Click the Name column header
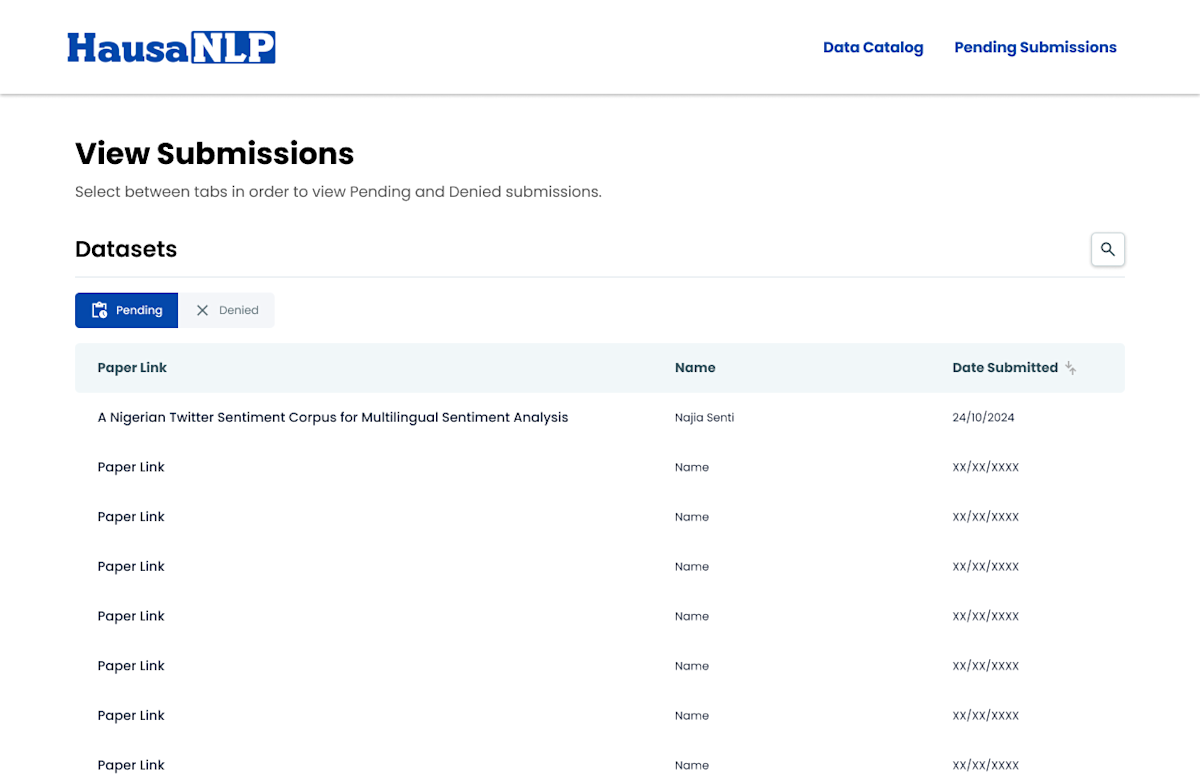 [695, 367]
